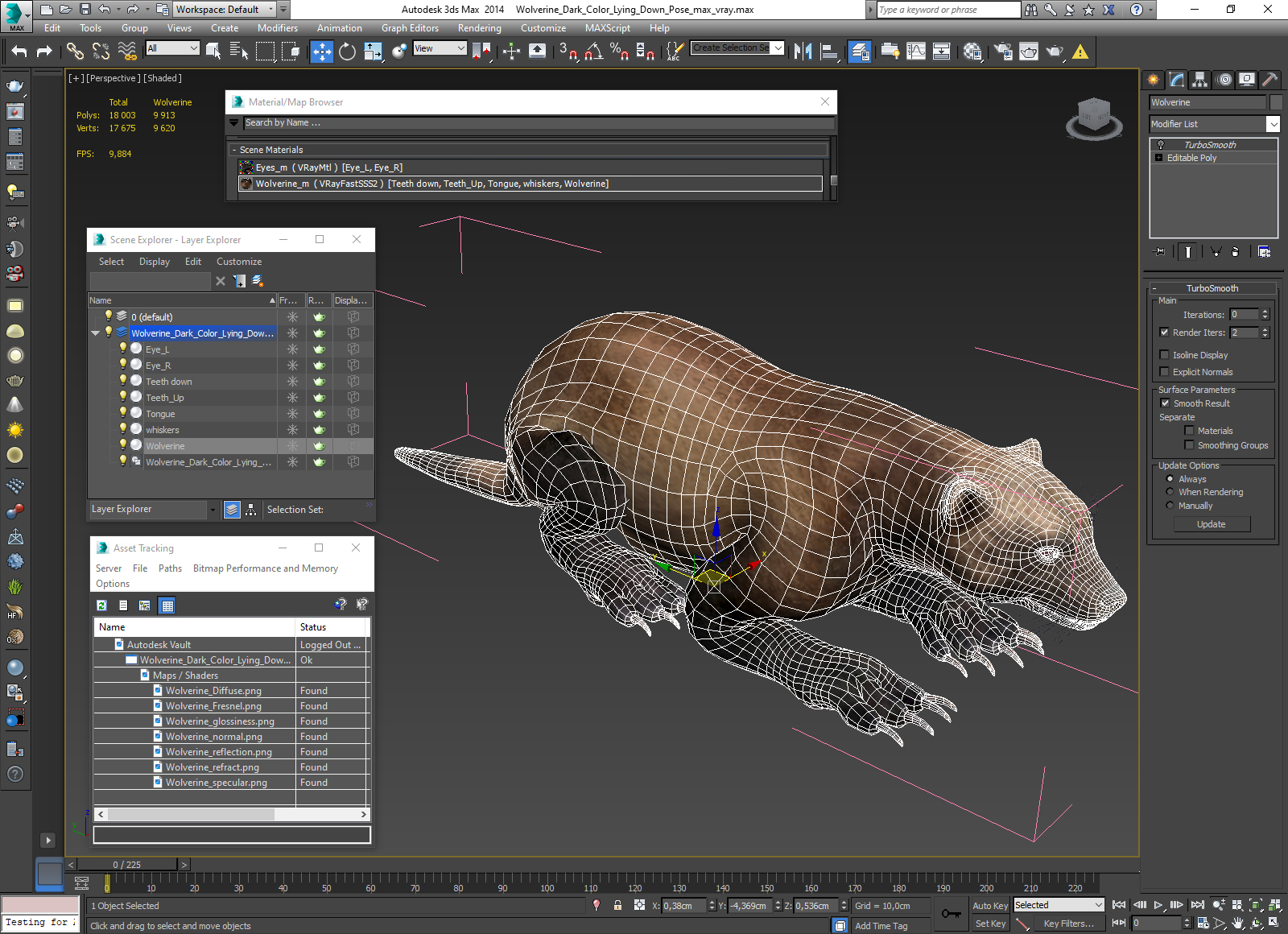Click the Add Time Tag label
The image size is (1288, 934).
(881, 926)
